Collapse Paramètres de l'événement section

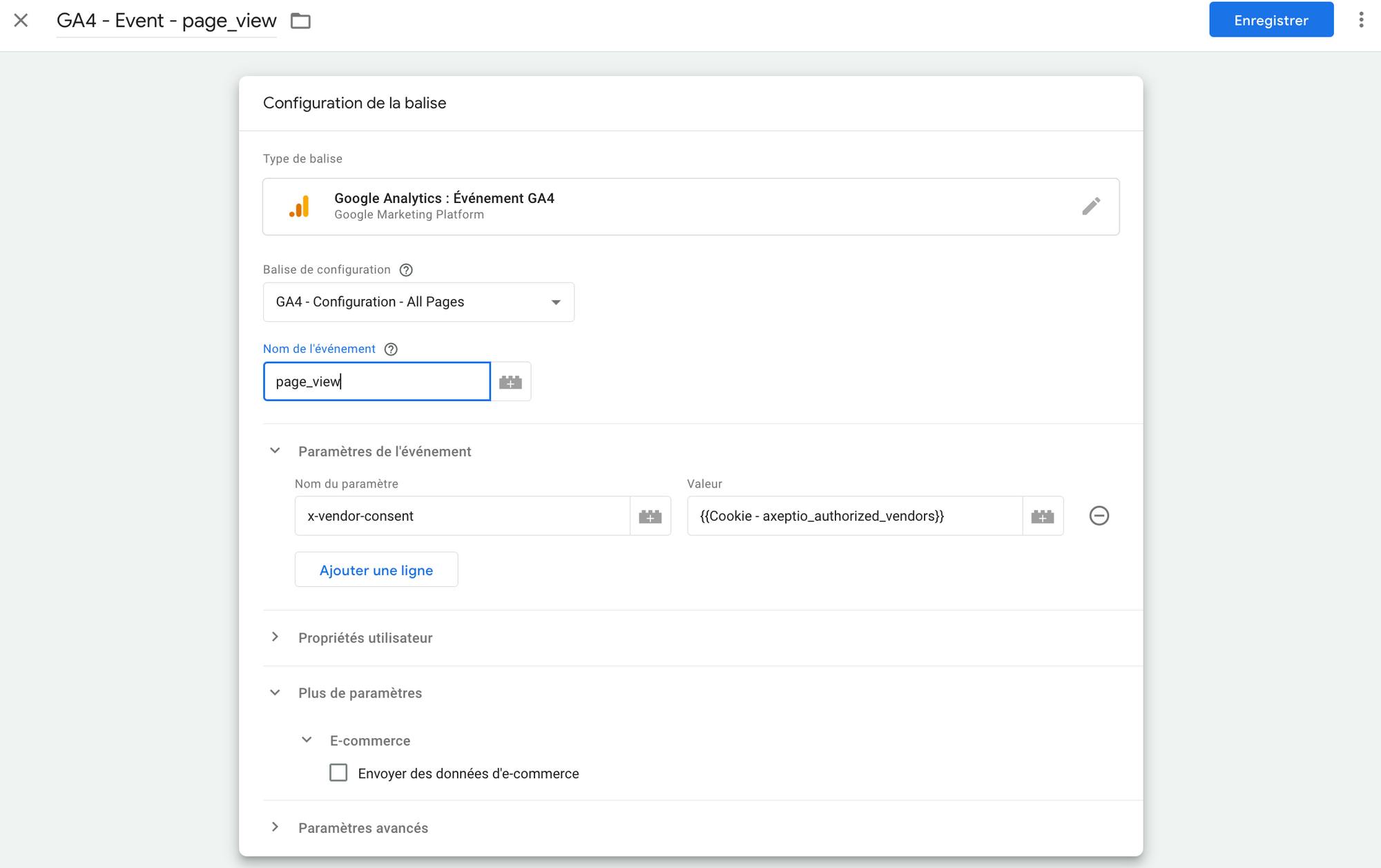[x=275, y=451]
